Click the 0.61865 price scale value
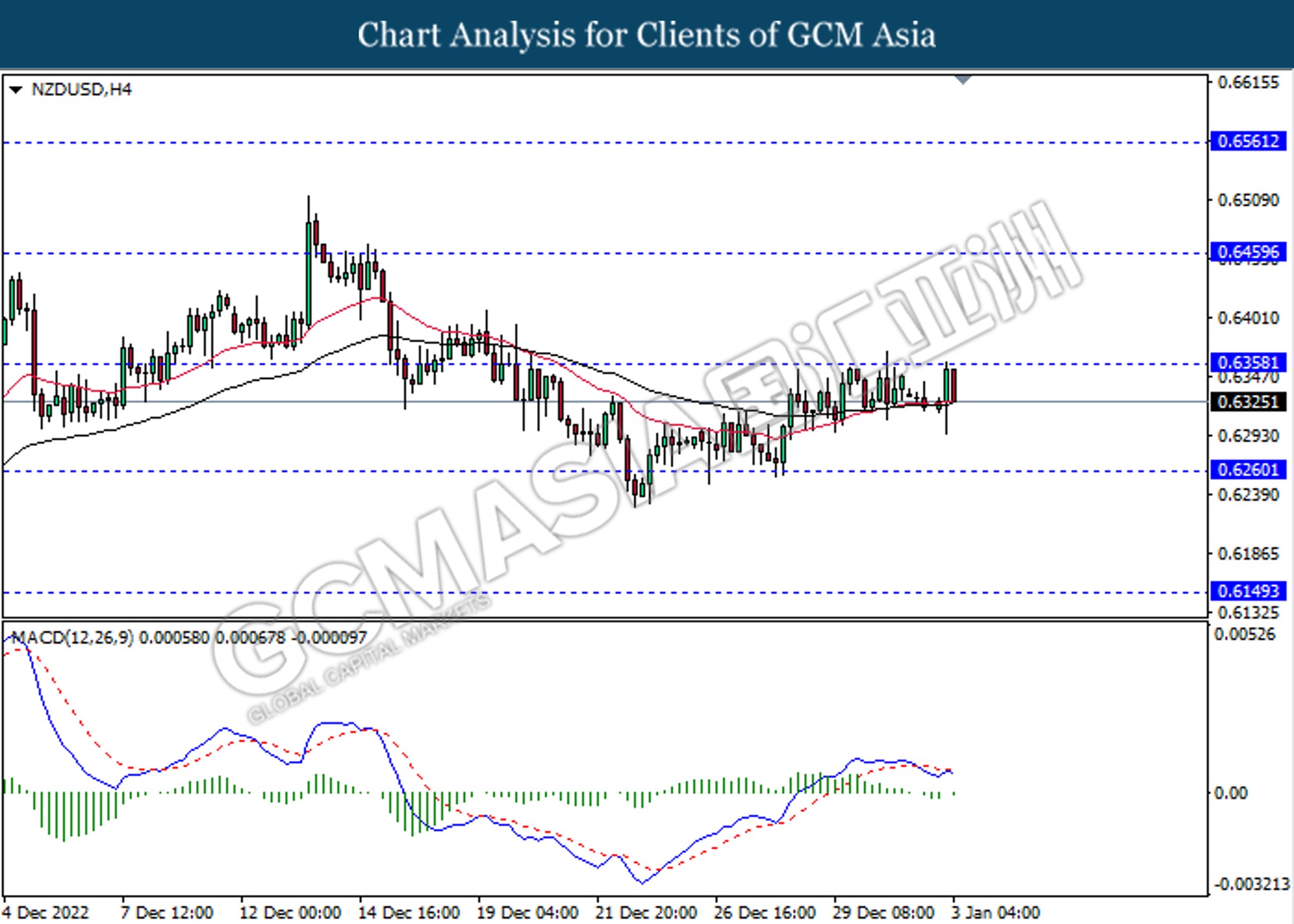 click(1248, 554)
